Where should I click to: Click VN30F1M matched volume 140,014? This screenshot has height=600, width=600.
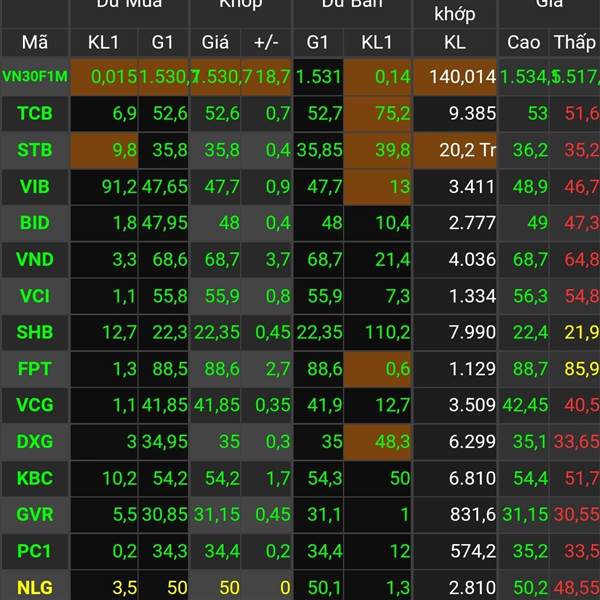pyautogui.click(x=463, y=77)
